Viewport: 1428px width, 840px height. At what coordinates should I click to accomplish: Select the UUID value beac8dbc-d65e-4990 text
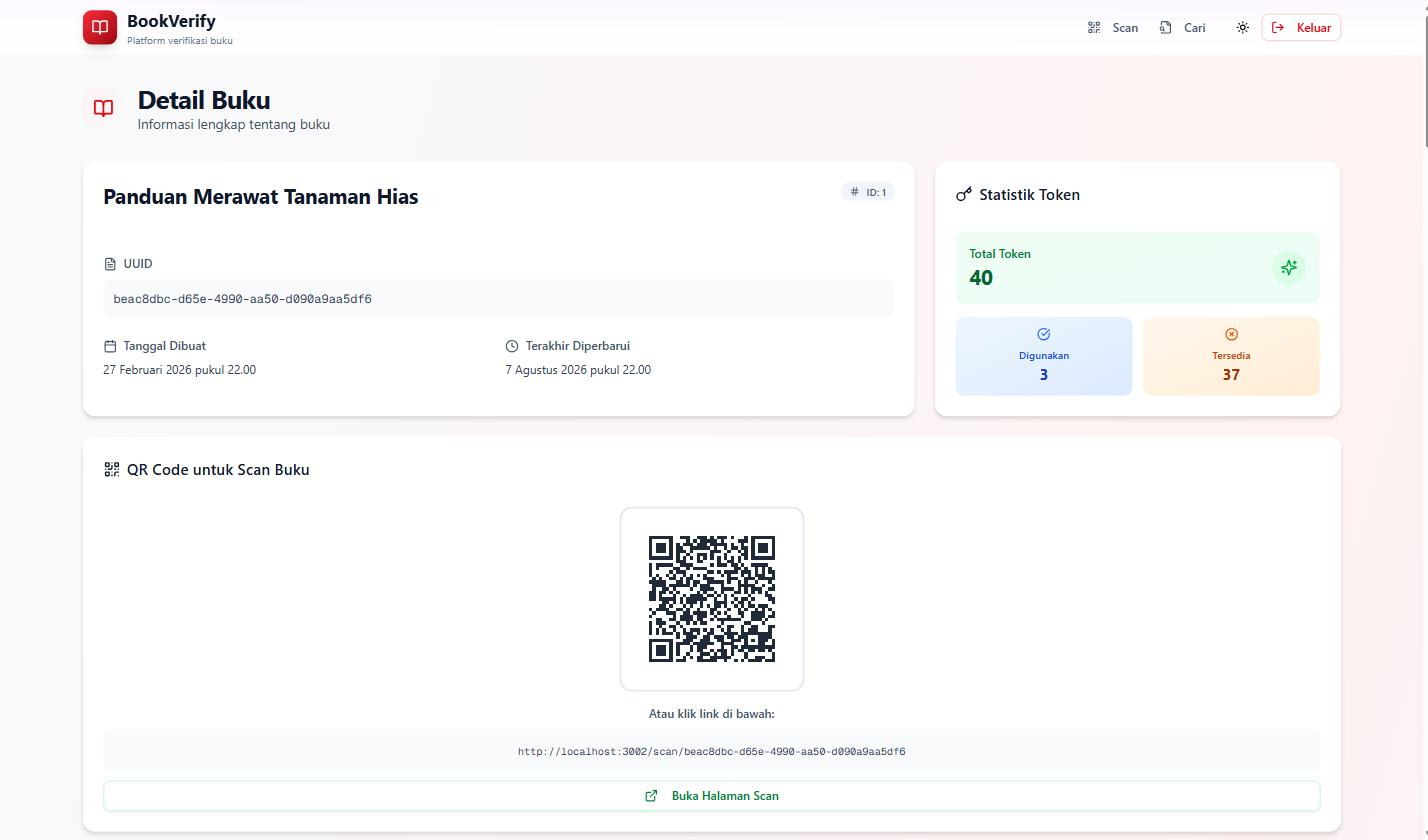coord(243,299)
